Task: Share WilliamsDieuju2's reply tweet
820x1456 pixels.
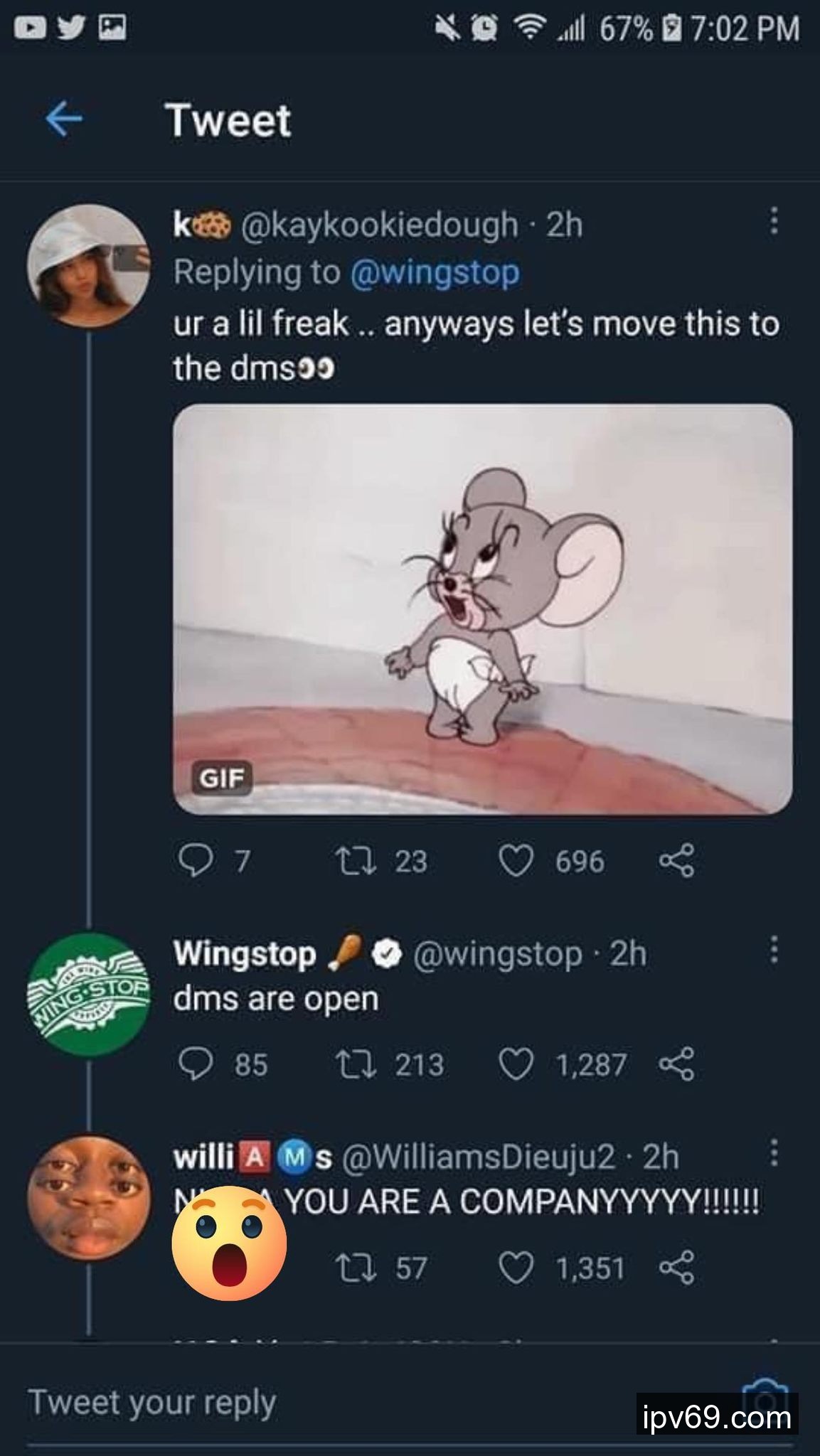Action: (x=676, y=1268)
